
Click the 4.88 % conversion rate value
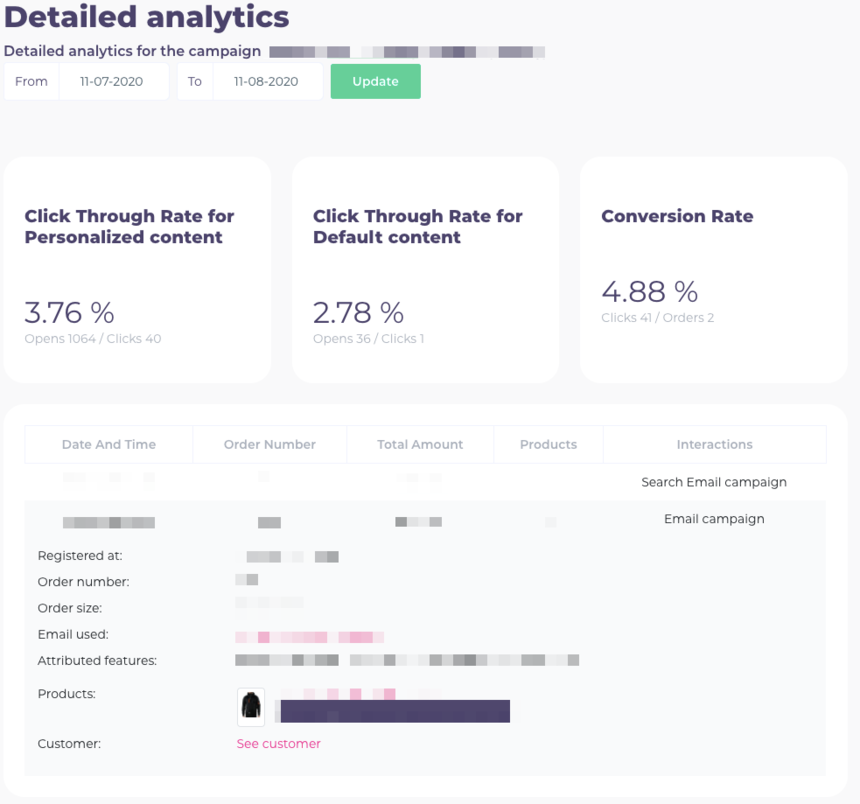(x=649, y=292)
